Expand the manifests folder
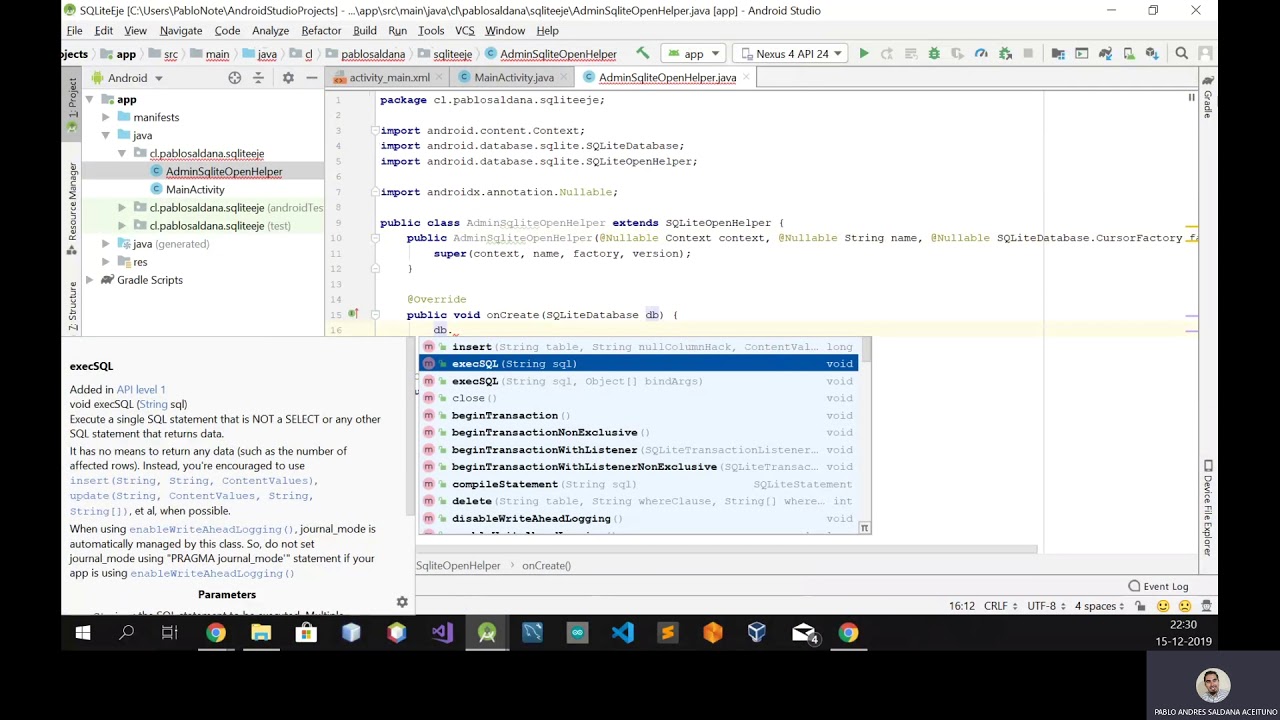 (106, 117)
